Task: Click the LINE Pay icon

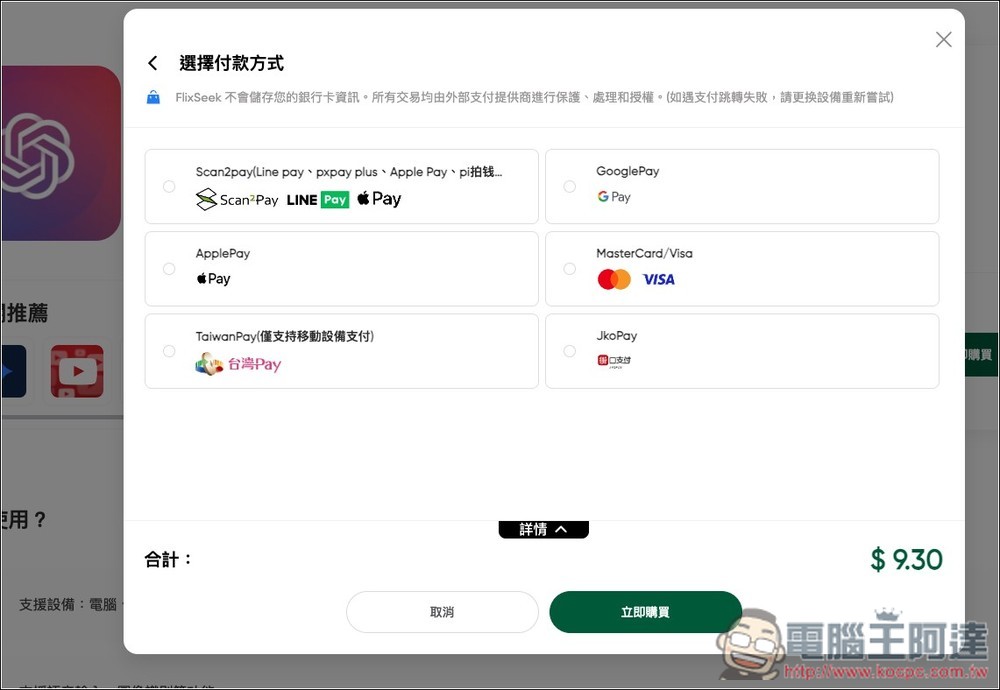Action: [x=318, y=200]
